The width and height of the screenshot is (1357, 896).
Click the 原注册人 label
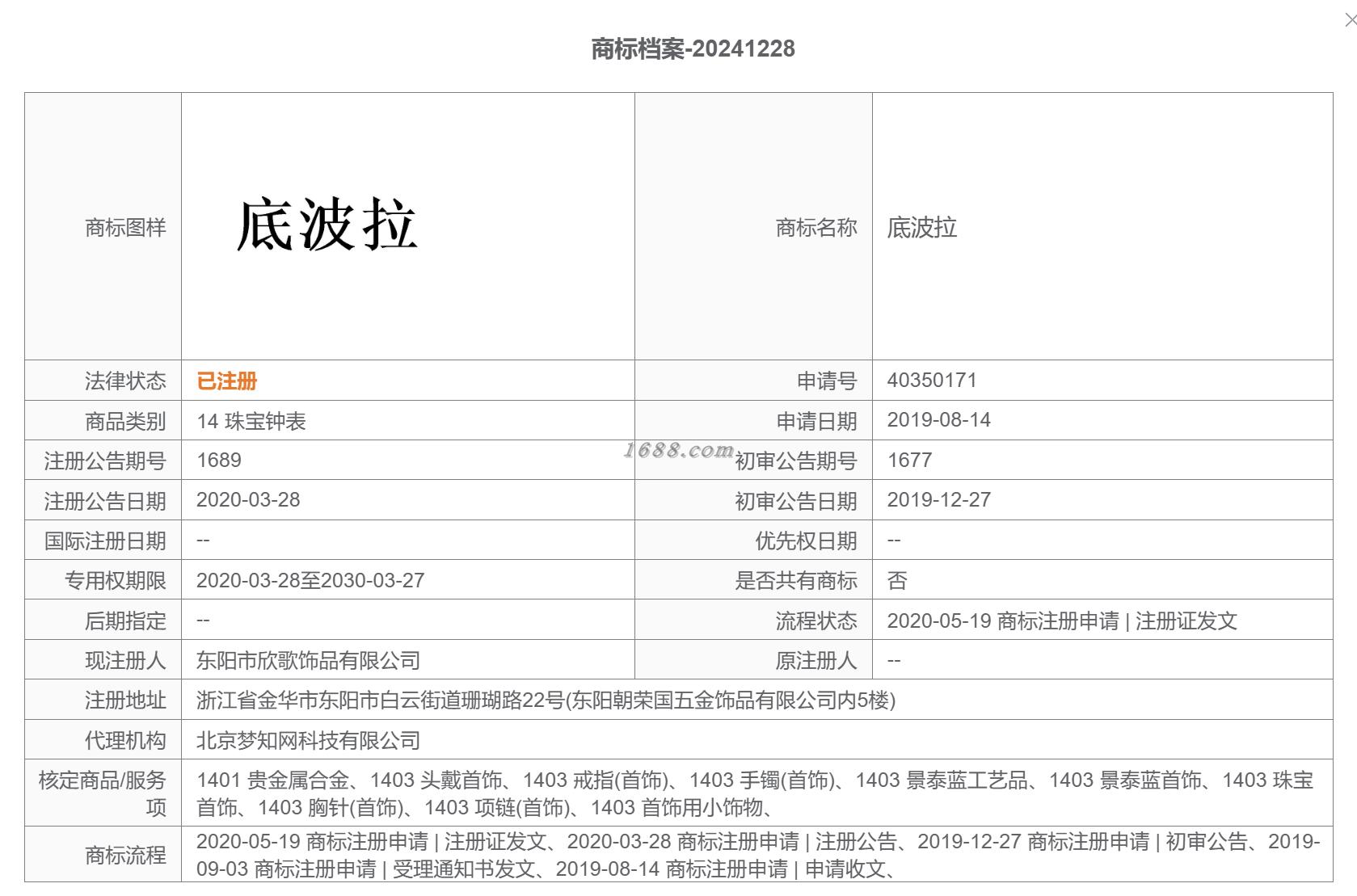816,660
